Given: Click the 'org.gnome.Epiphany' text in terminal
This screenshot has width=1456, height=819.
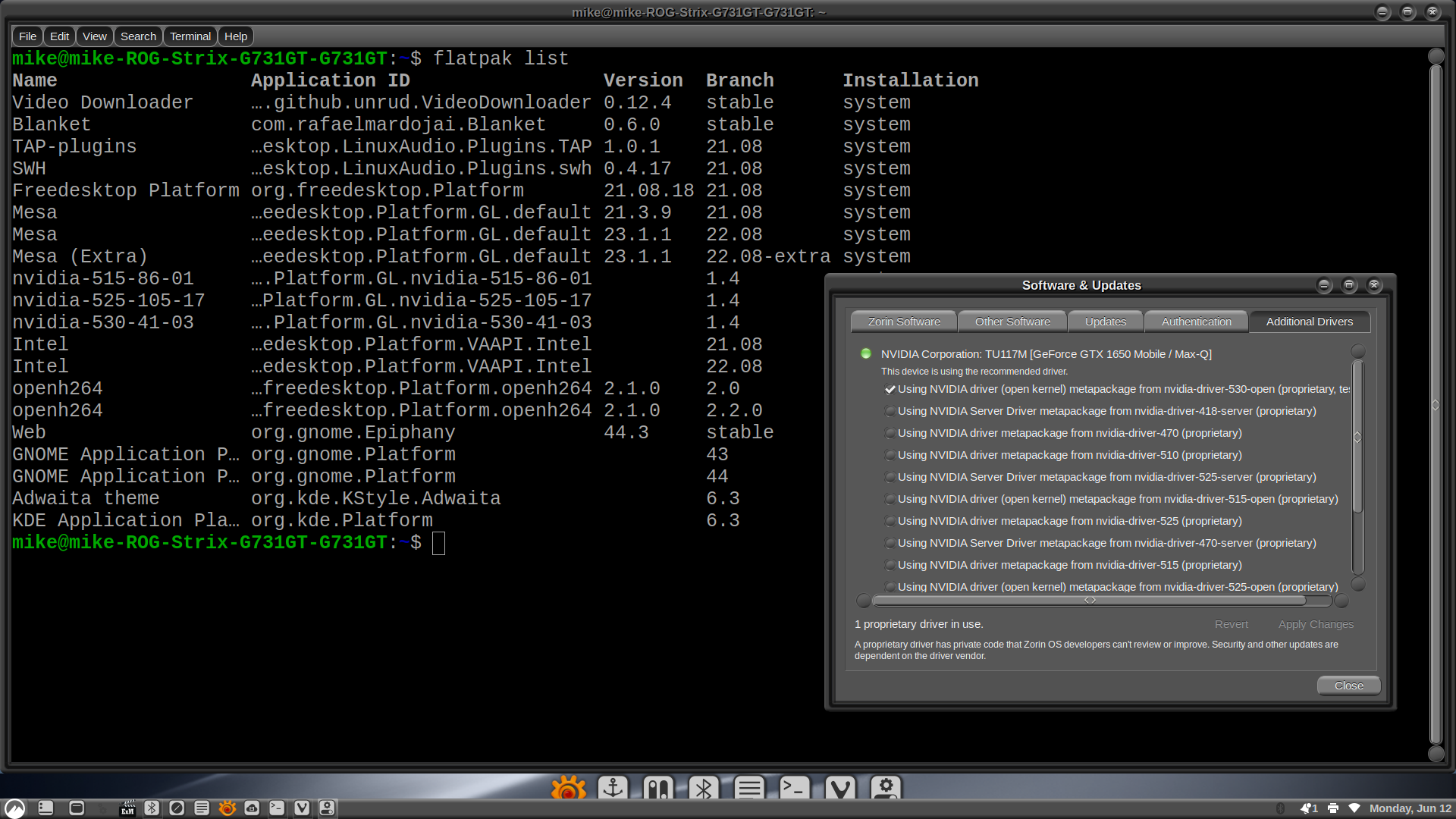Looking at the screenshot, I should pyautogui.click(x=353, y=432).
